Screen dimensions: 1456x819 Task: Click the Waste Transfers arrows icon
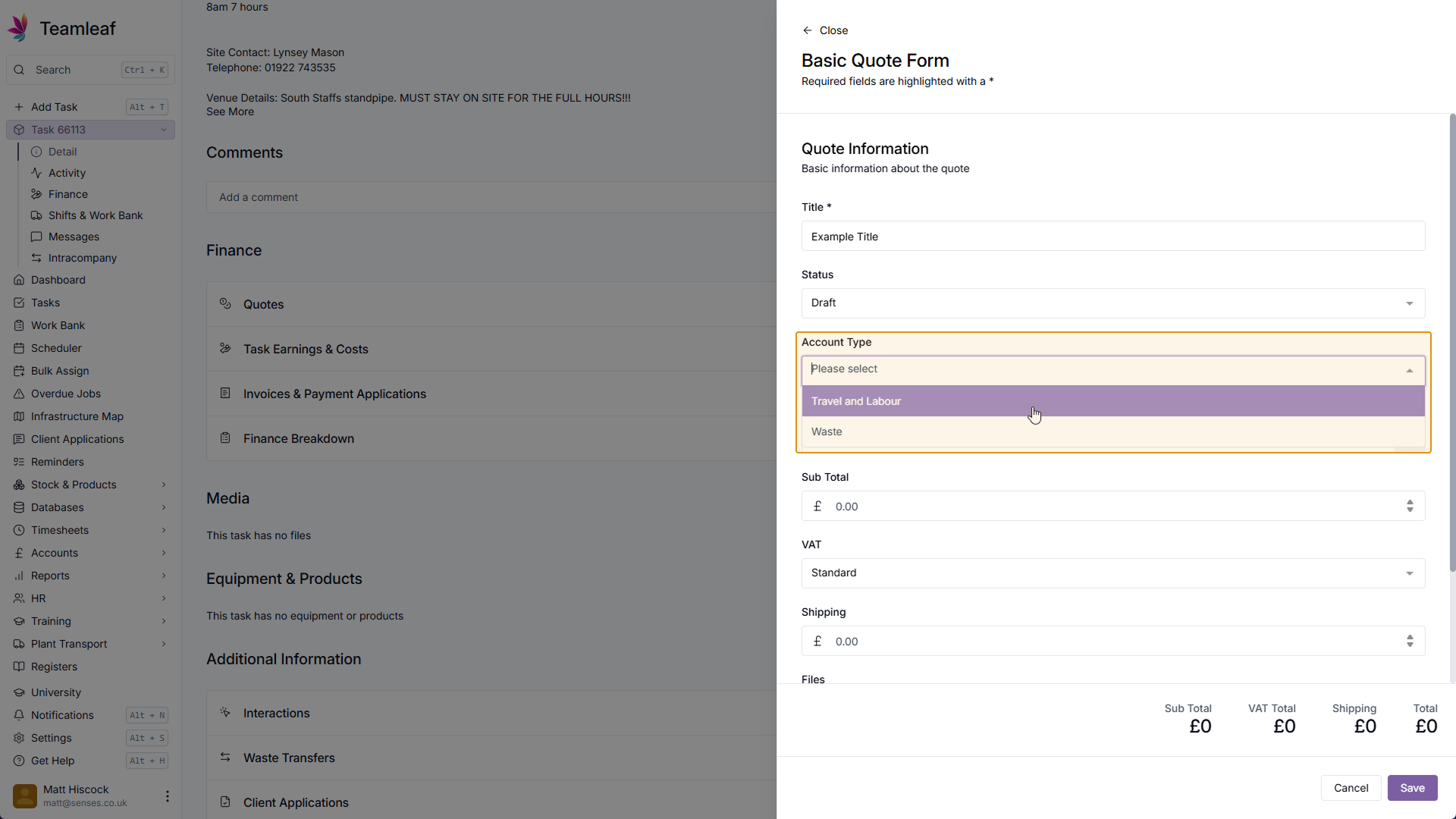pyautogui.click(x=225, y=757)
